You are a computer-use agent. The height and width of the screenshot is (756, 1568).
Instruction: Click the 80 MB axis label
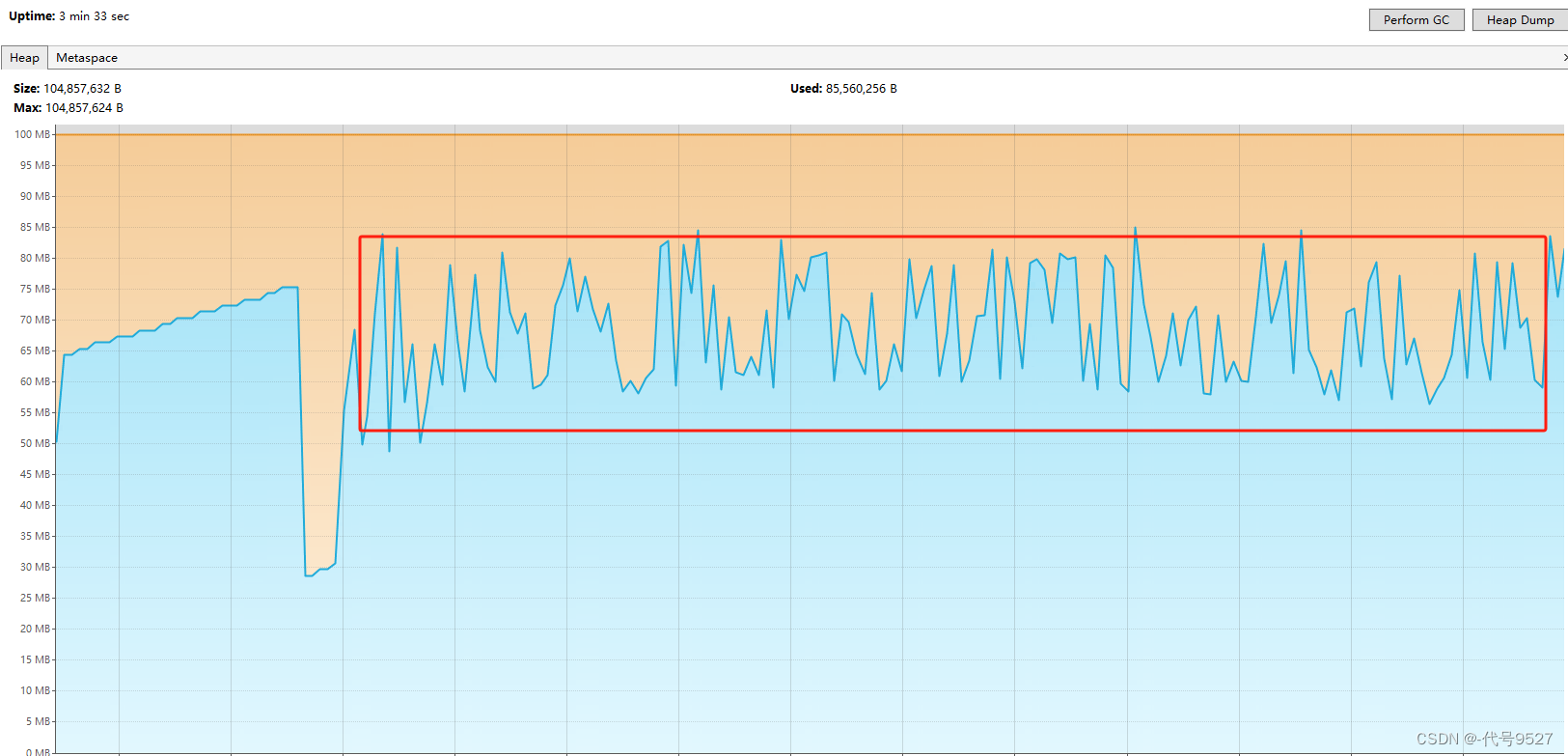[x=35, y=258]
